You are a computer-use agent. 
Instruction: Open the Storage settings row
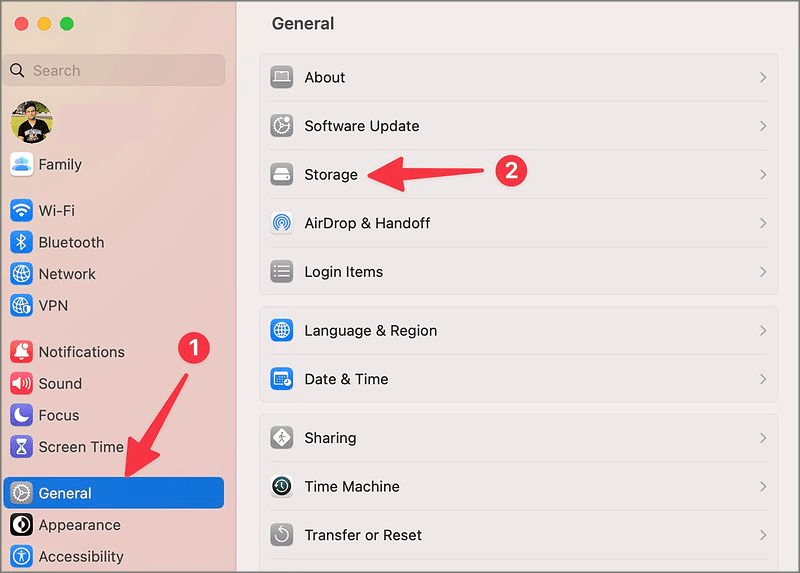[331, 175]
